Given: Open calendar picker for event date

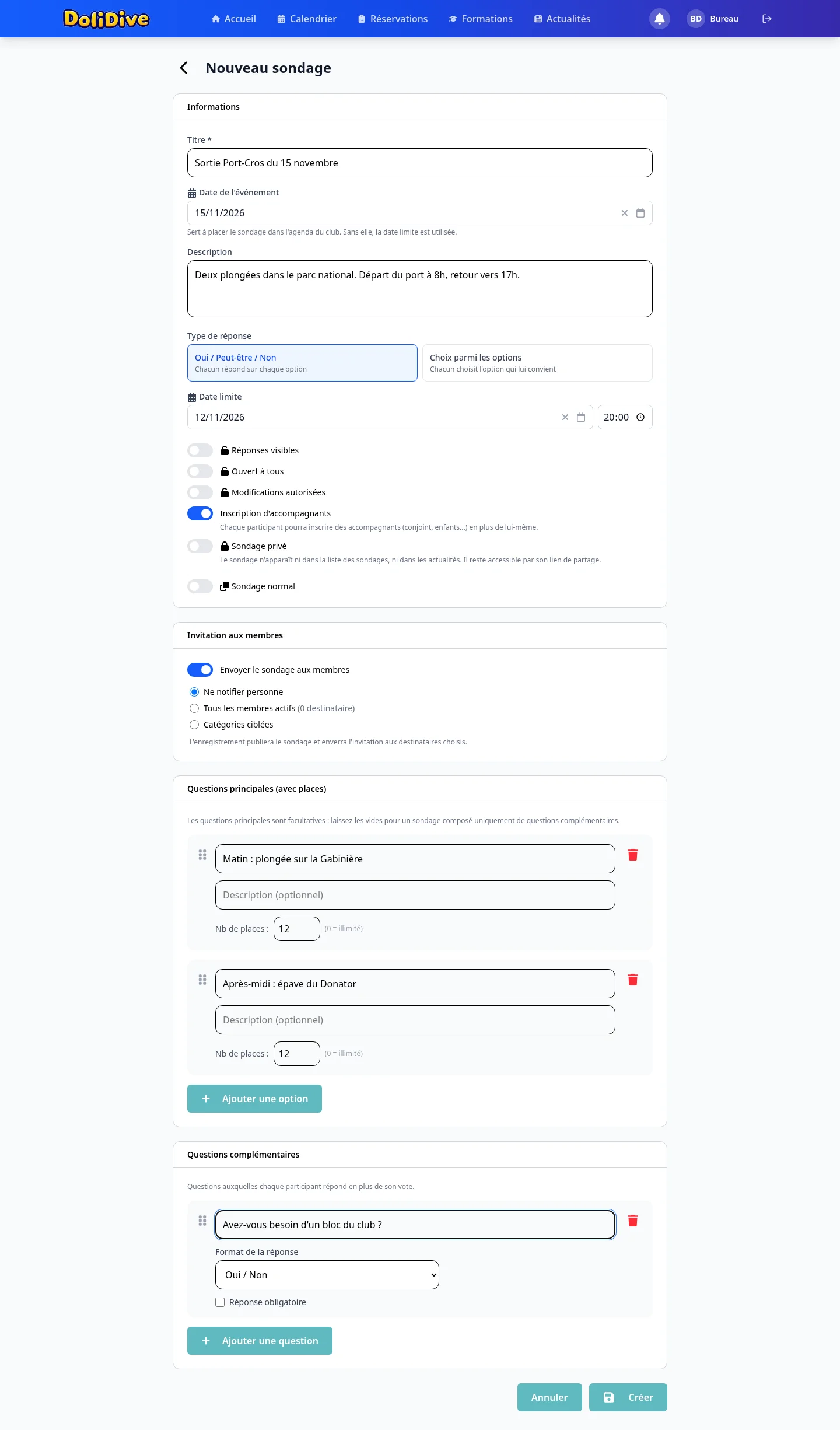Looking at the screenshot, I should coord(640,213).
